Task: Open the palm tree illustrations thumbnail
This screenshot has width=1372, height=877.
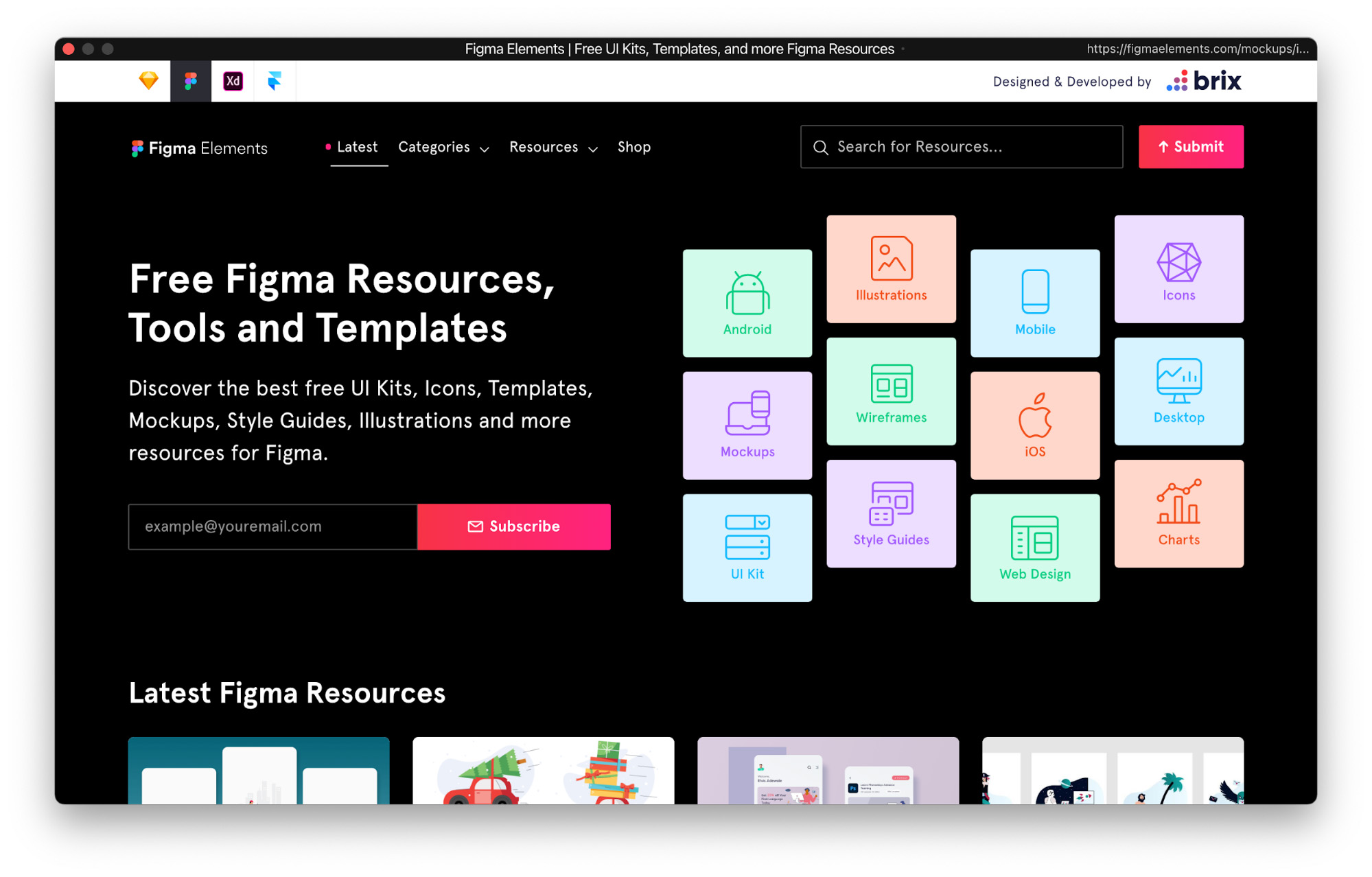Action: pyautogui.click(x=1113, y=771)
